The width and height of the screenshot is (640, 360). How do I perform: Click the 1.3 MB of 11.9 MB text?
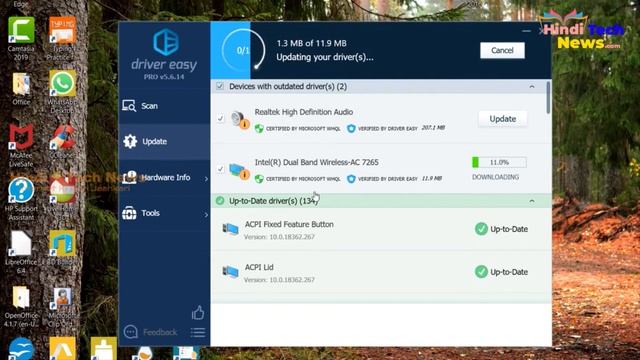point(311,43)
